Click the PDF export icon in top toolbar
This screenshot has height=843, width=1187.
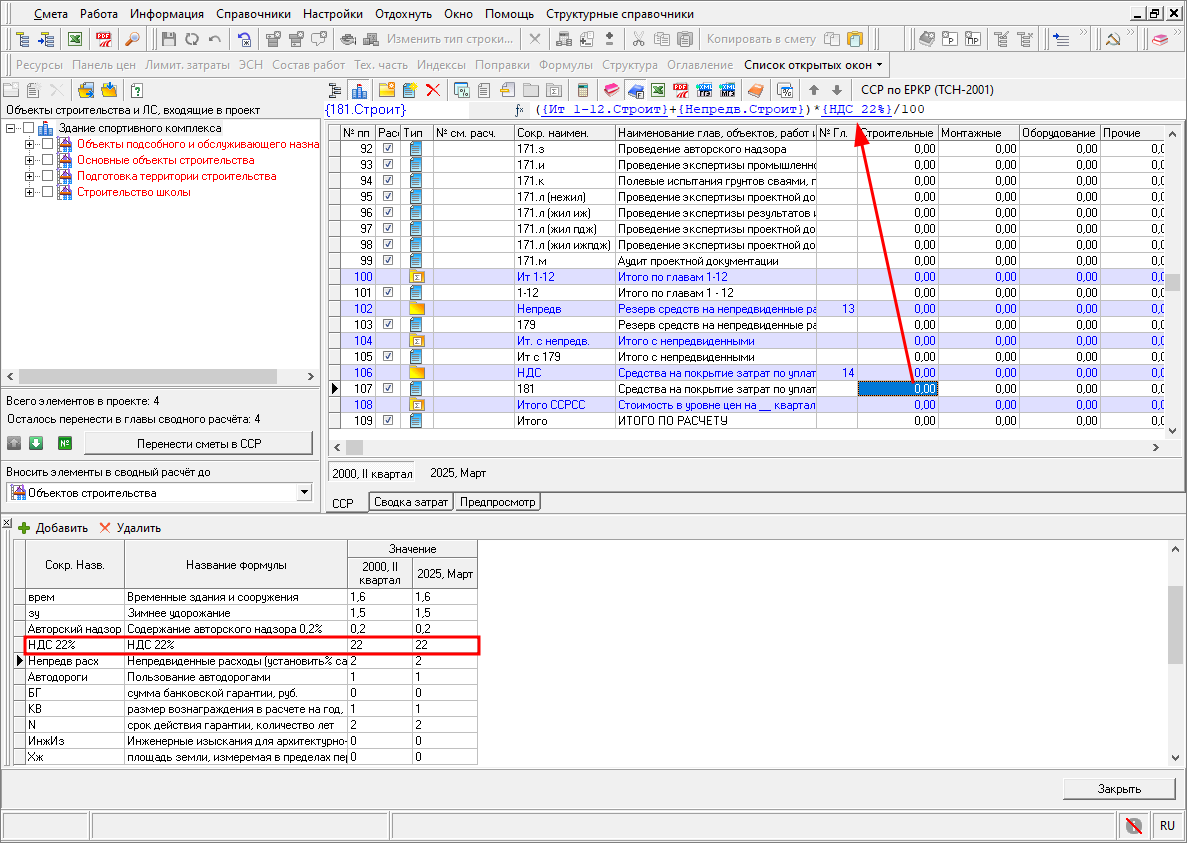[104, 39]
